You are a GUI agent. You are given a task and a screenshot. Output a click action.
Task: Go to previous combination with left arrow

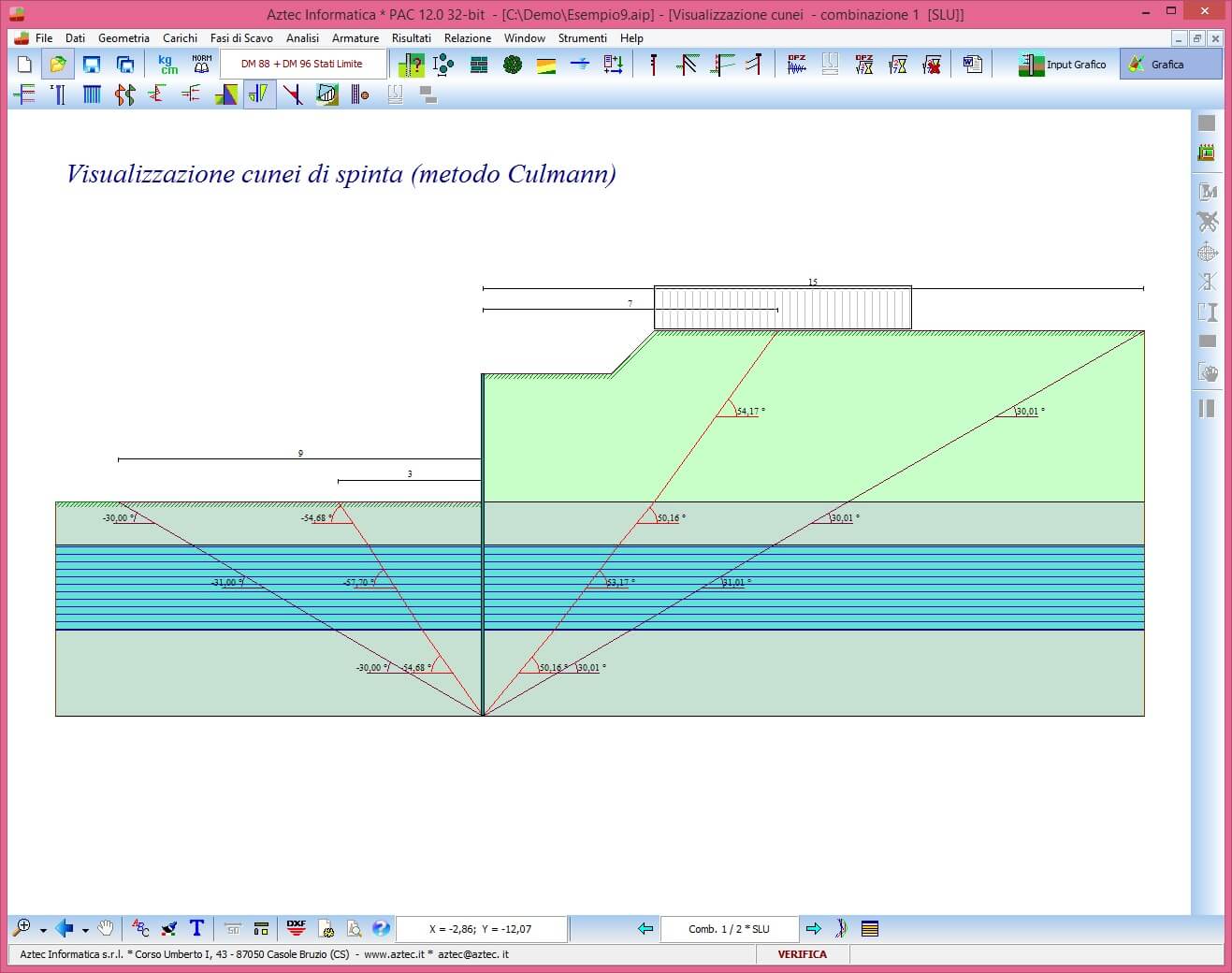pyautogui.click(x=645, y=928)
